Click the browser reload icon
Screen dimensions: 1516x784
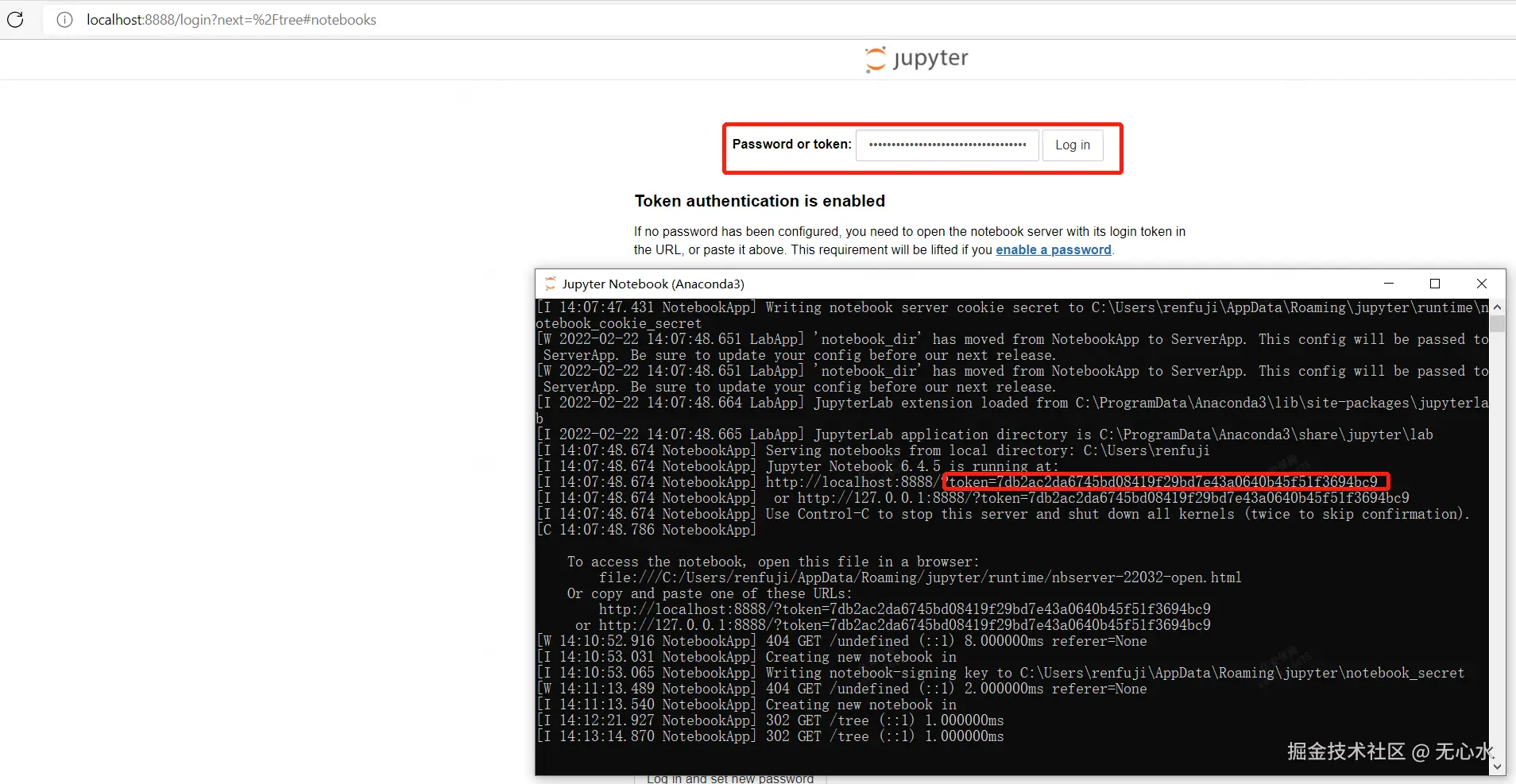click(x=15, y=20)
